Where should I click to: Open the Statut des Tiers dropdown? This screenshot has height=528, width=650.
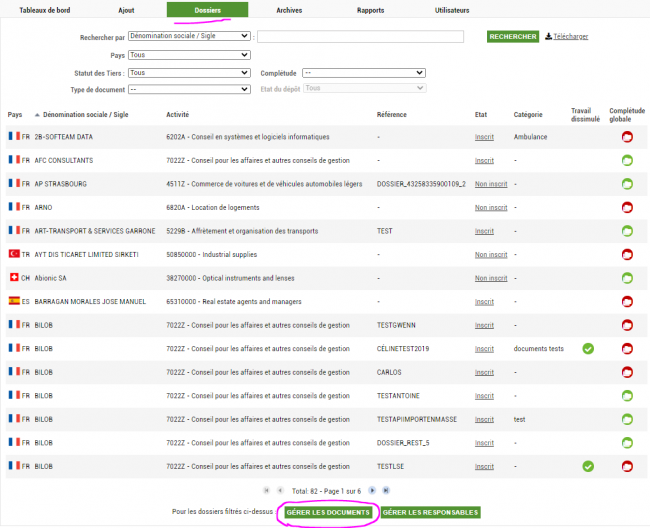click(189, 73)
